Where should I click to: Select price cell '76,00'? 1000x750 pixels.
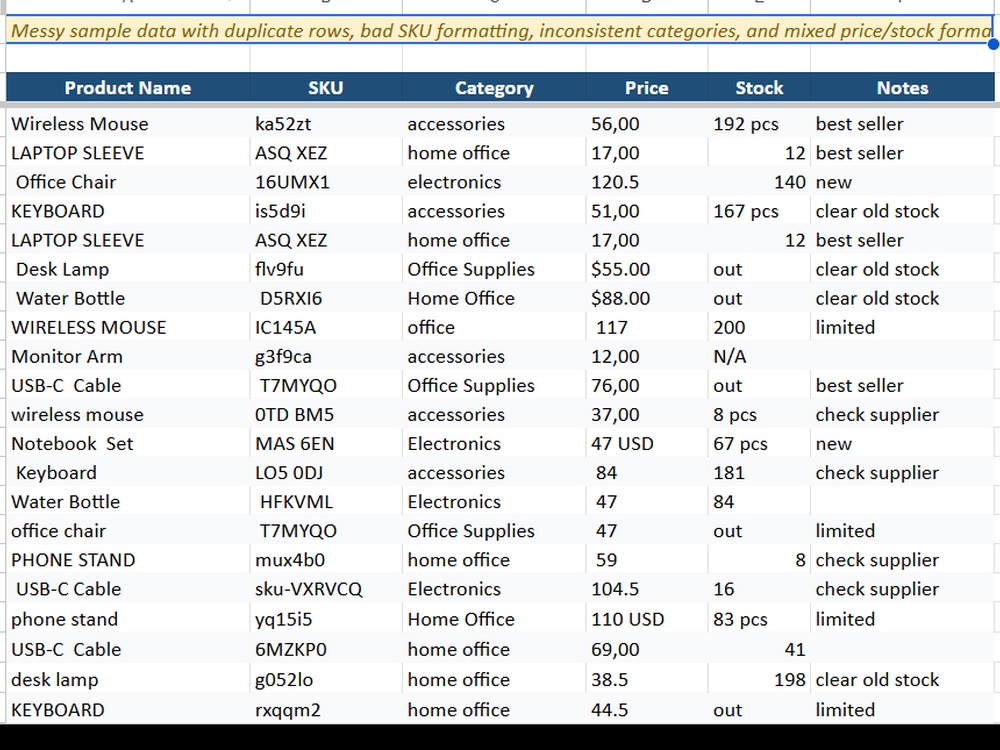[647, 385]
